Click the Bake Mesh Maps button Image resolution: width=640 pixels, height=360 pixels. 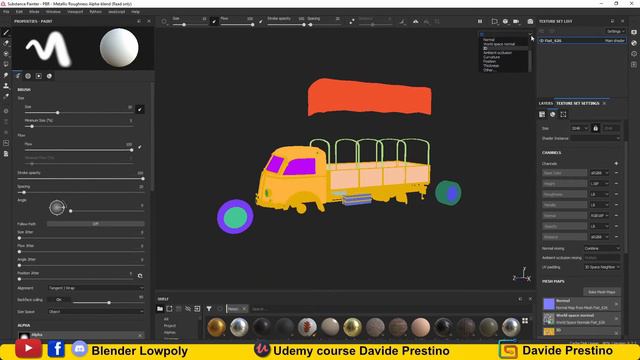(x=602, y=292)
